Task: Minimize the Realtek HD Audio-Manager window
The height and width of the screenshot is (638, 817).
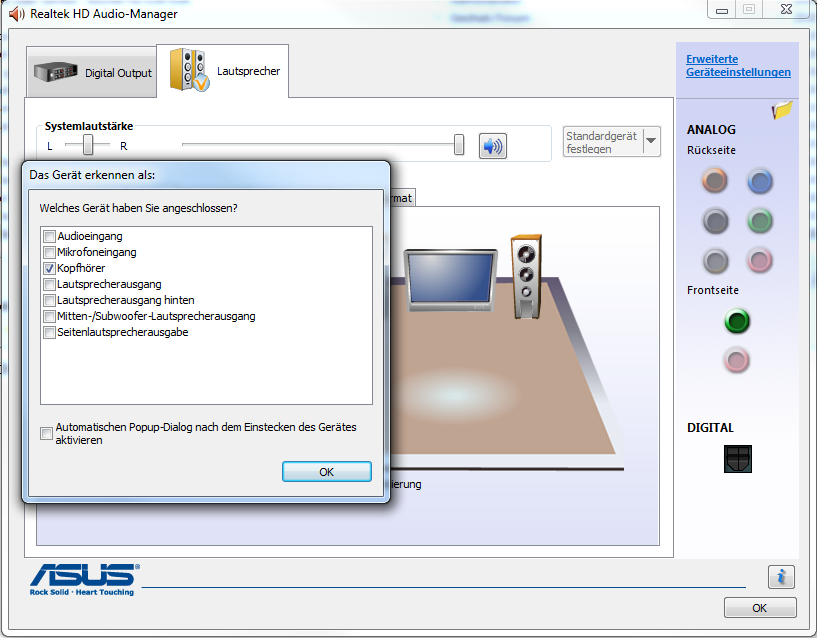Action: [722, 10]
